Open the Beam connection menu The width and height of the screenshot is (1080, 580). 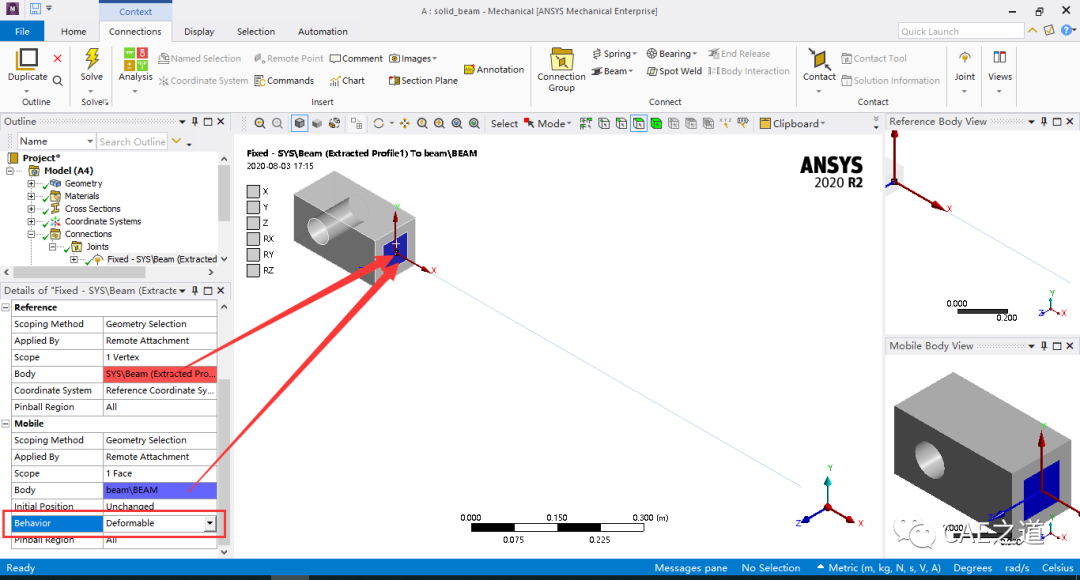pos(612,71)
